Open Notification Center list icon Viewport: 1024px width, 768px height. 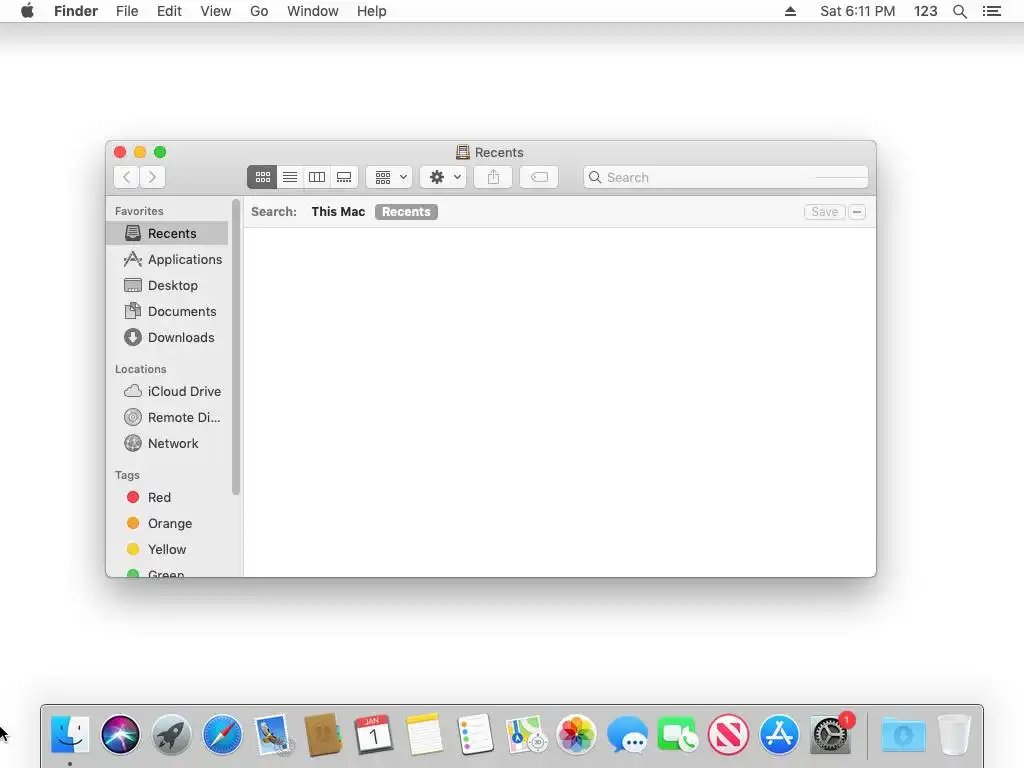pyautogui.click(x=991, y=11)
